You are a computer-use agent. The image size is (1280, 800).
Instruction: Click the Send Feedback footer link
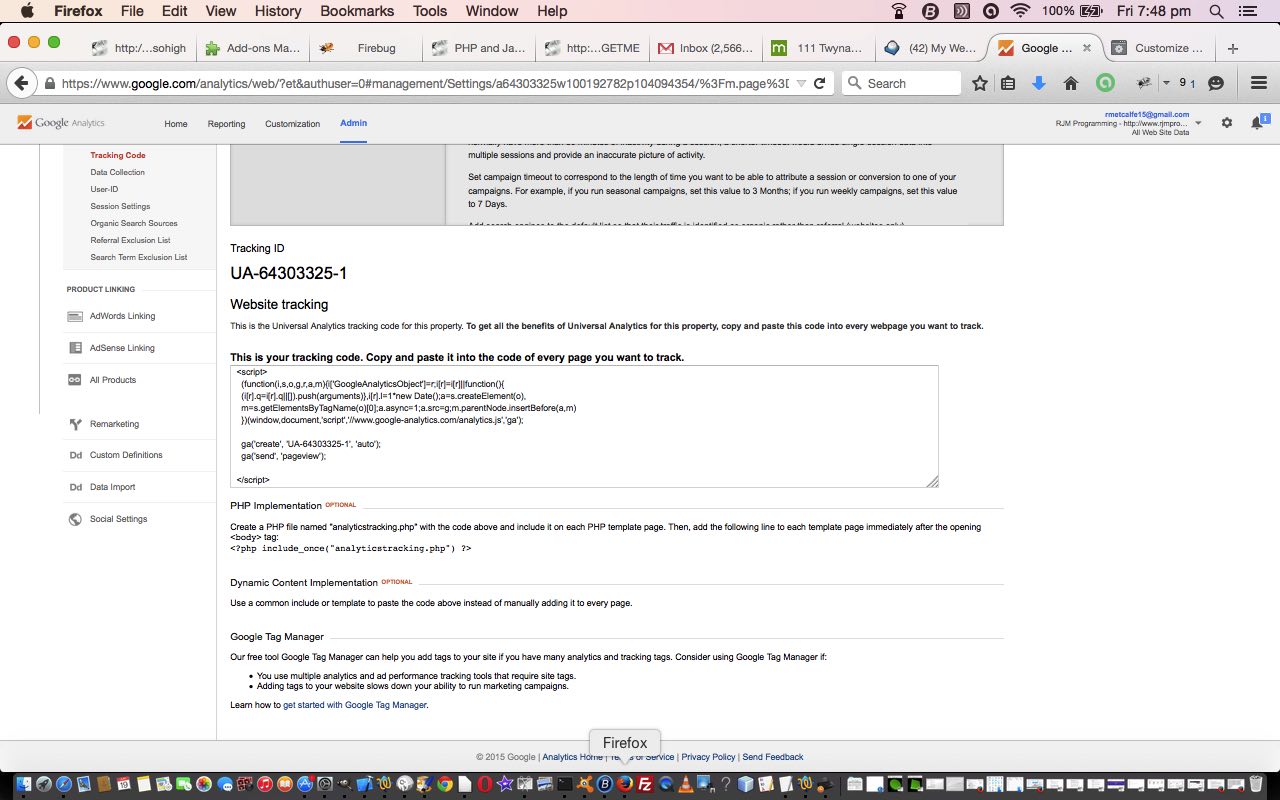pos(773,757)
